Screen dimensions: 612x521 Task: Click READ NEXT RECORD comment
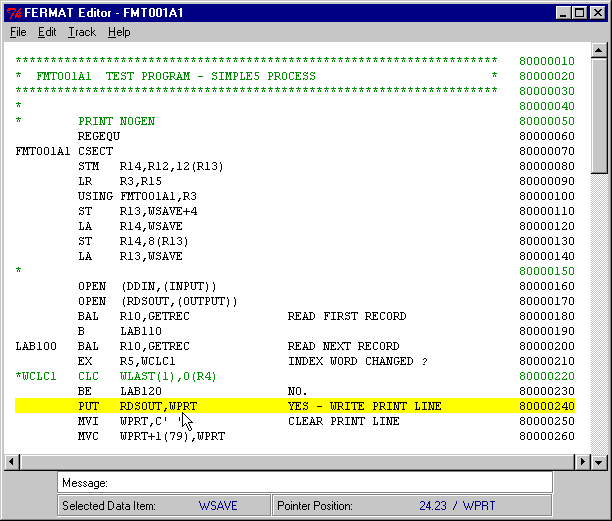(x=343, y=346)
